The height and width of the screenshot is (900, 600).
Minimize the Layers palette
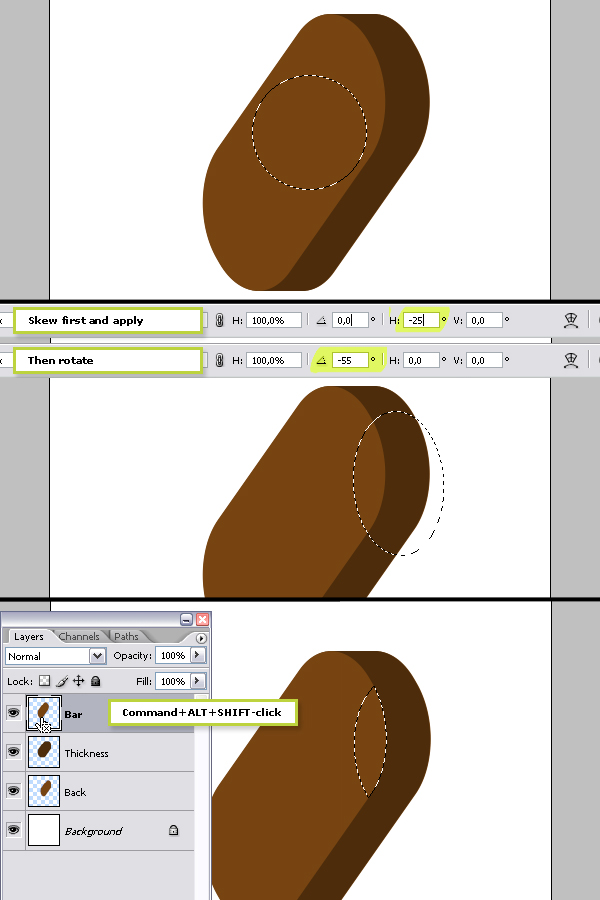[186, 619]
